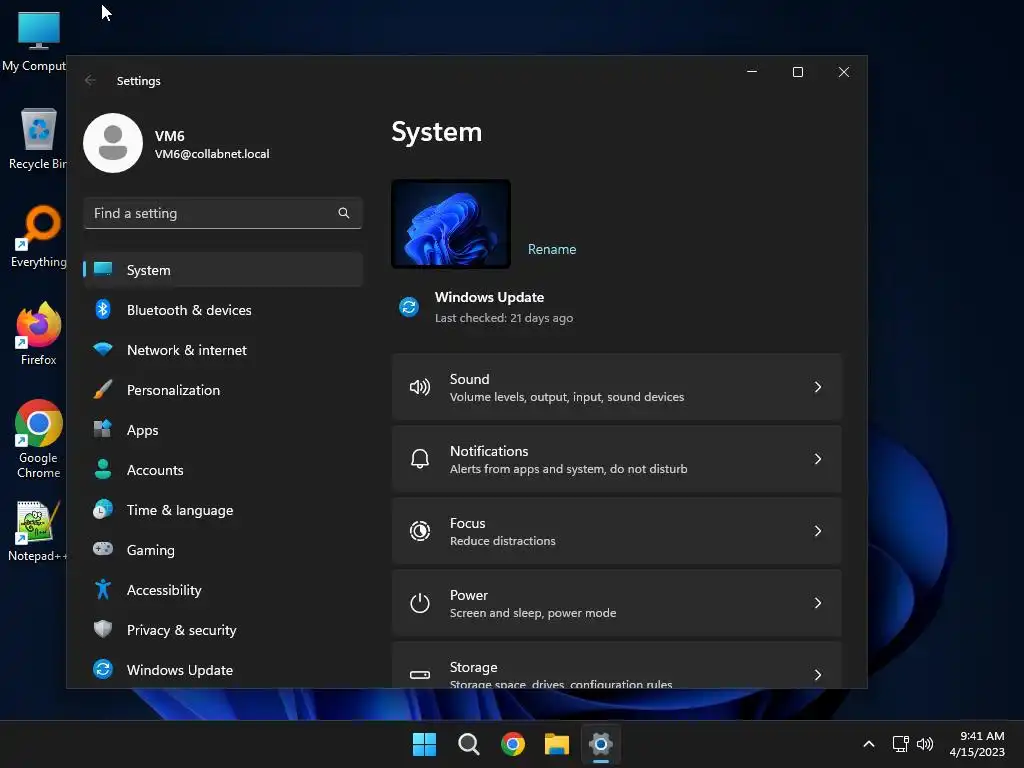Open the Windows Start button
Image resolution: width=1024 pixels, height=768 pixels.
click(424, 744)
